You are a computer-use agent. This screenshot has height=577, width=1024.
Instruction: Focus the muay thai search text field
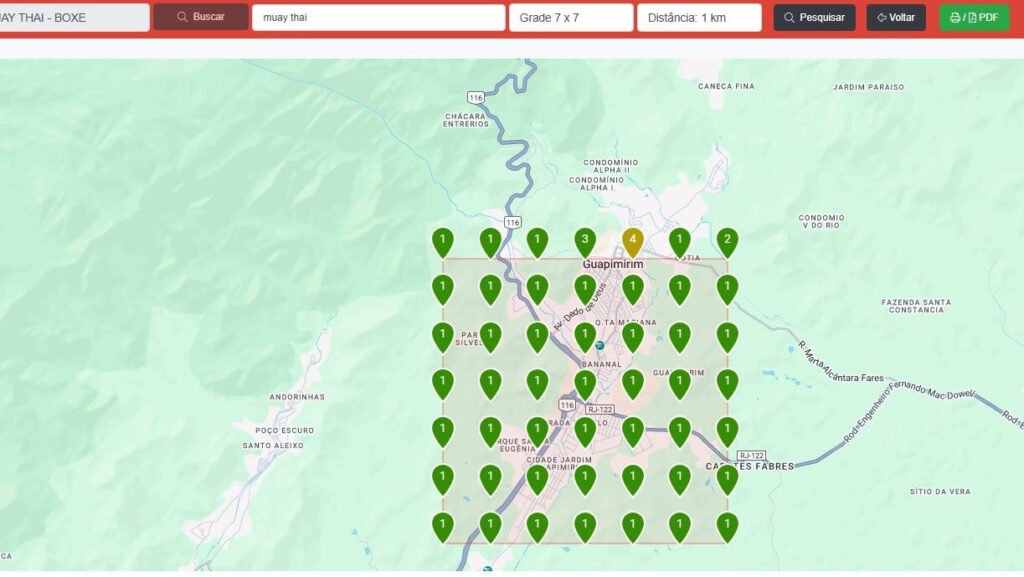click(x=378, y=17)
